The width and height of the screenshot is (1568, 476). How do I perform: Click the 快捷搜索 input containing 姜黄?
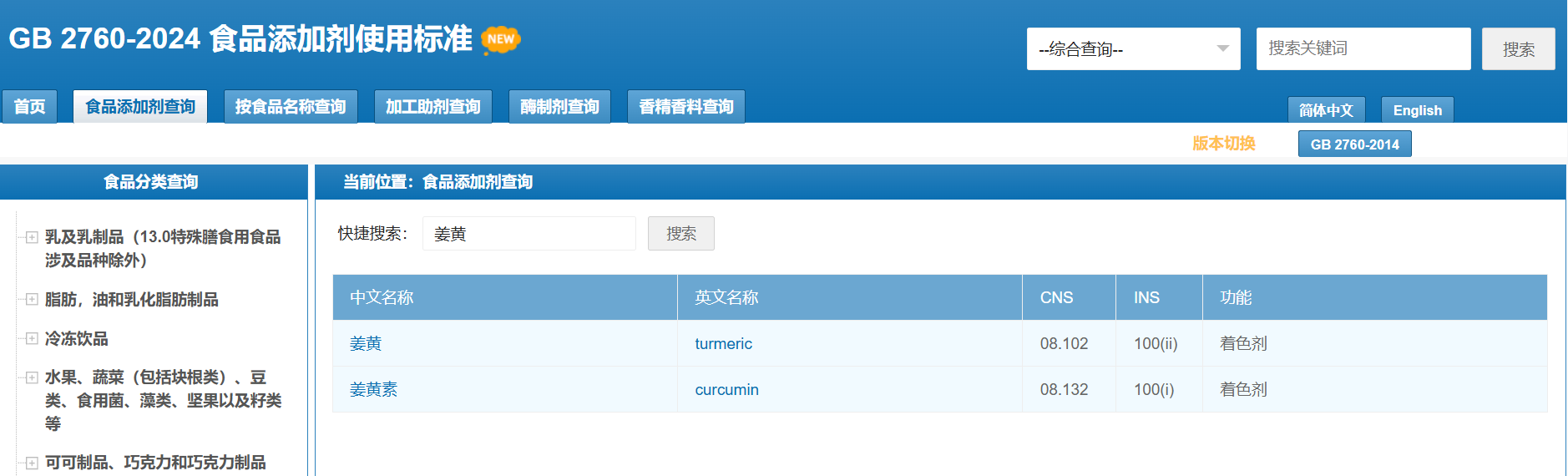[x=529, y=234]
